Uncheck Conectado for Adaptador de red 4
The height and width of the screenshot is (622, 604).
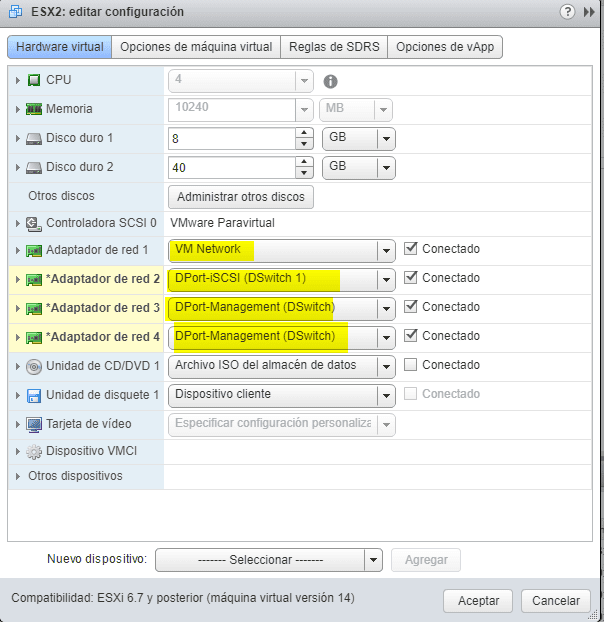[410, 336]
